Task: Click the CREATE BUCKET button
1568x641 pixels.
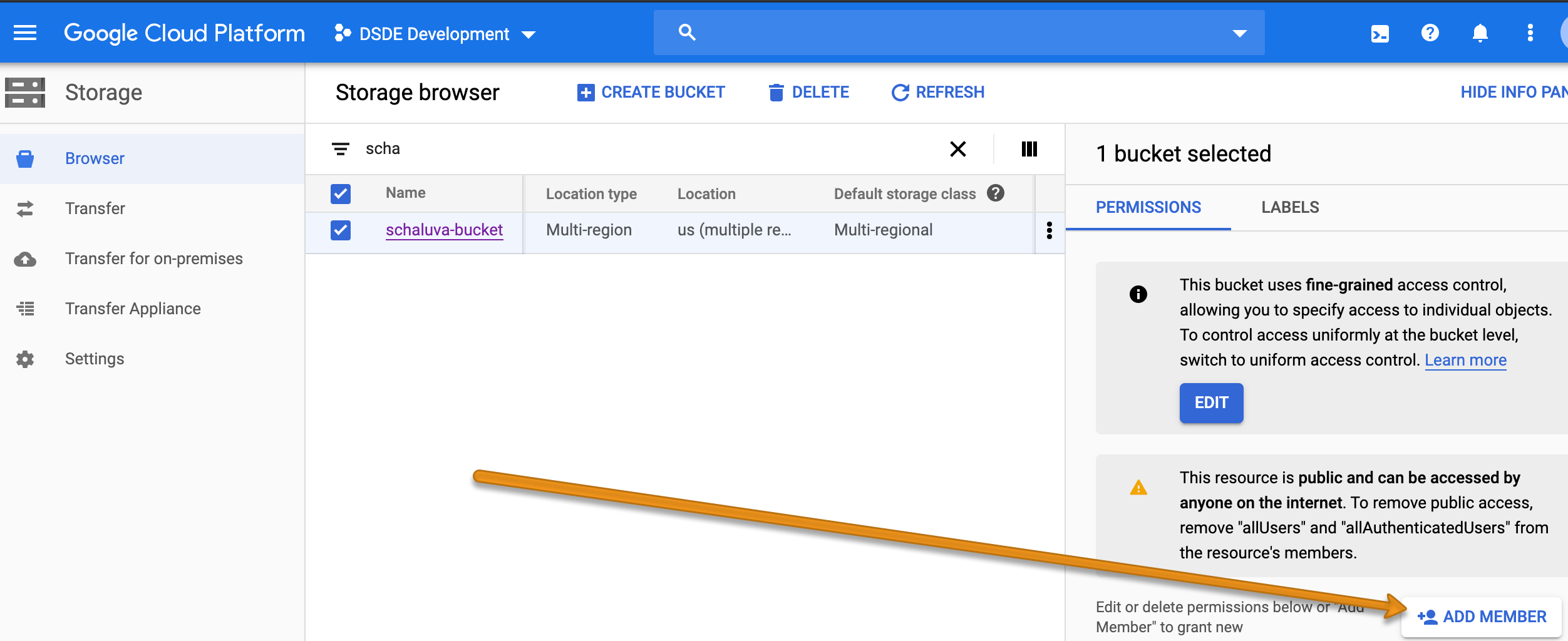Action: (x=651, y=92)
